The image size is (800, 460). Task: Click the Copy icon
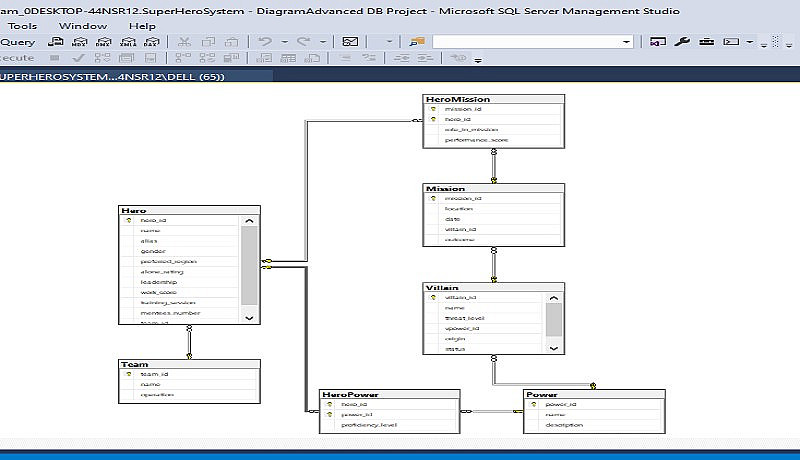pos(208,42)
